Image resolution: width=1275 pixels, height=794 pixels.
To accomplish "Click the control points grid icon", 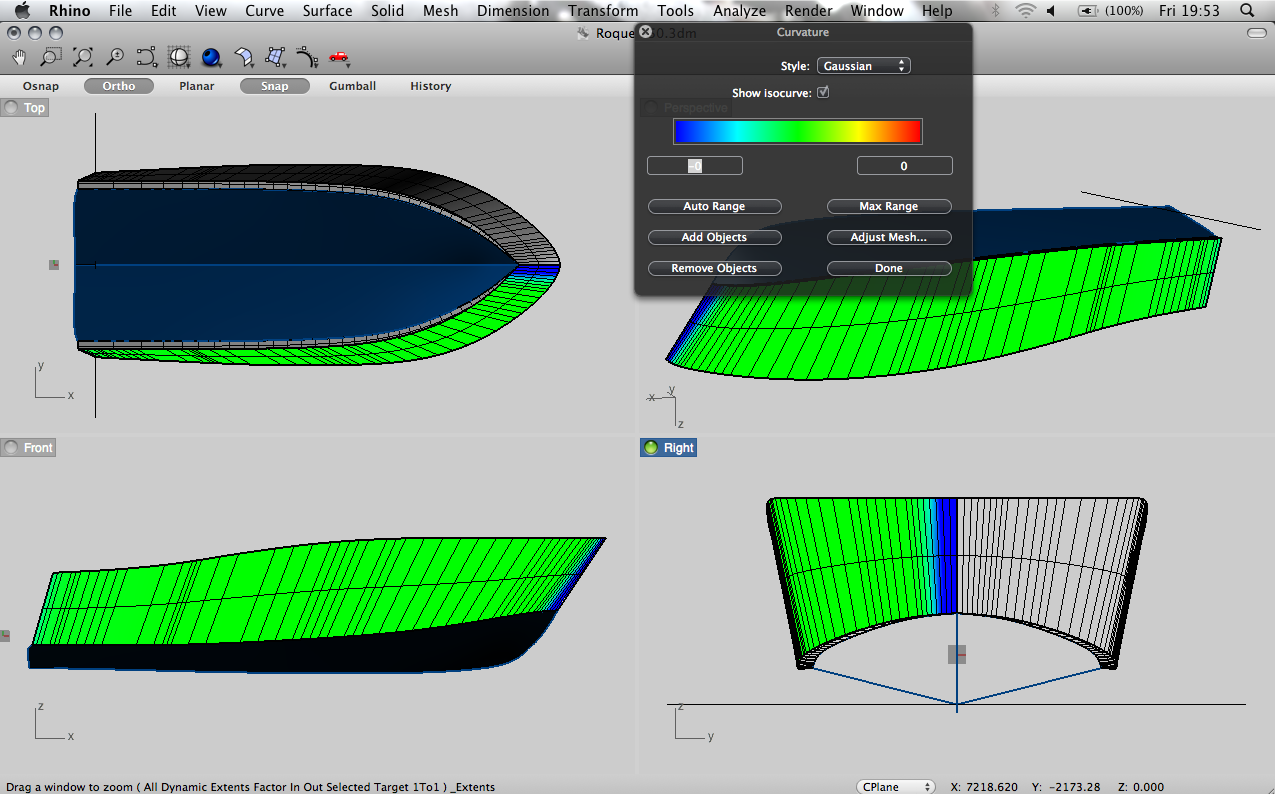I will click(275, 57).
